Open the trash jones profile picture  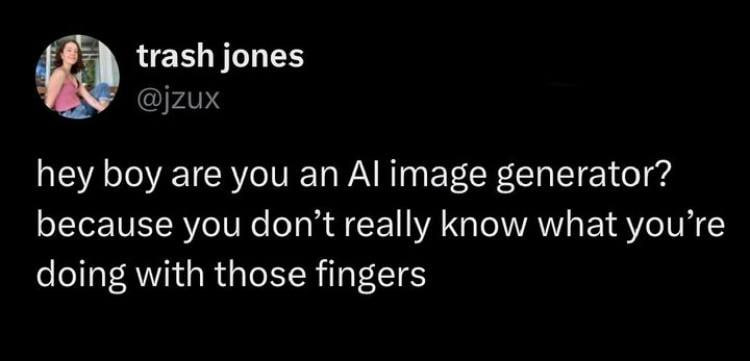point(77,77)
